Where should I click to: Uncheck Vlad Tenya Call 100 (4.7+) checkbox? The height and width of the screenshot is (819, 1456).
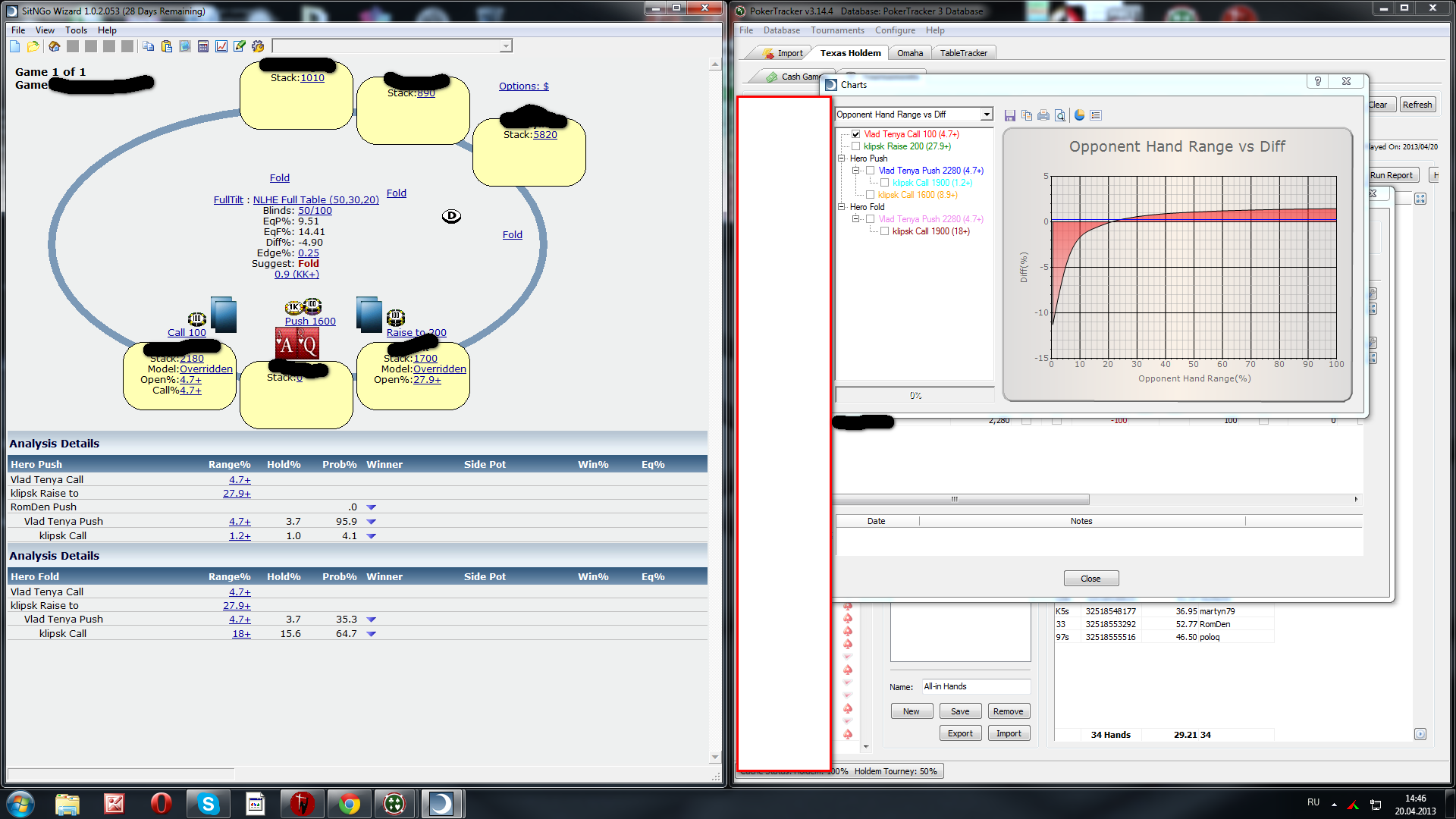(x=855, y=134)
